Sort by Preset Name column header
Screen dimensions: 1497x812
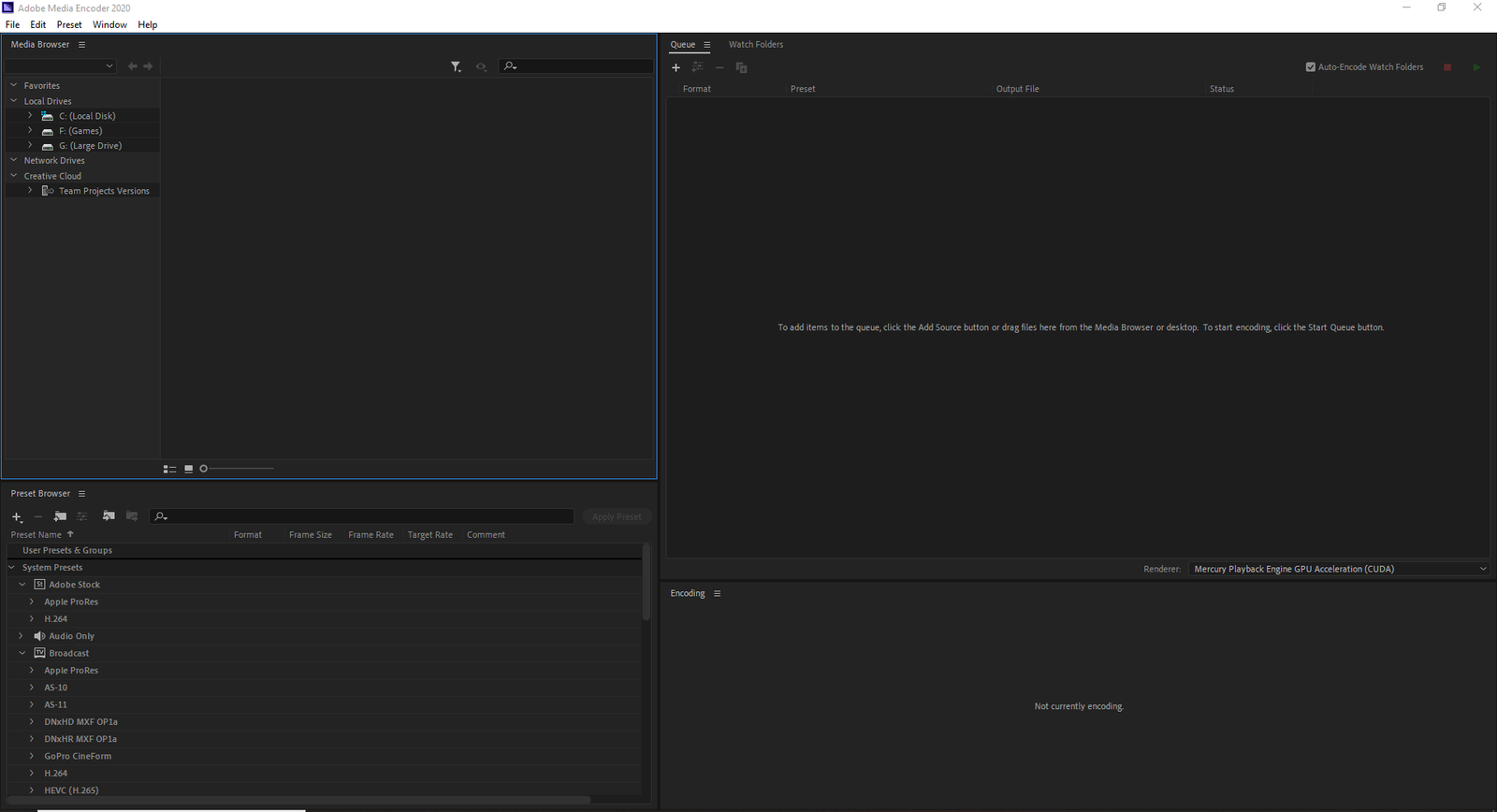[36, 535]
